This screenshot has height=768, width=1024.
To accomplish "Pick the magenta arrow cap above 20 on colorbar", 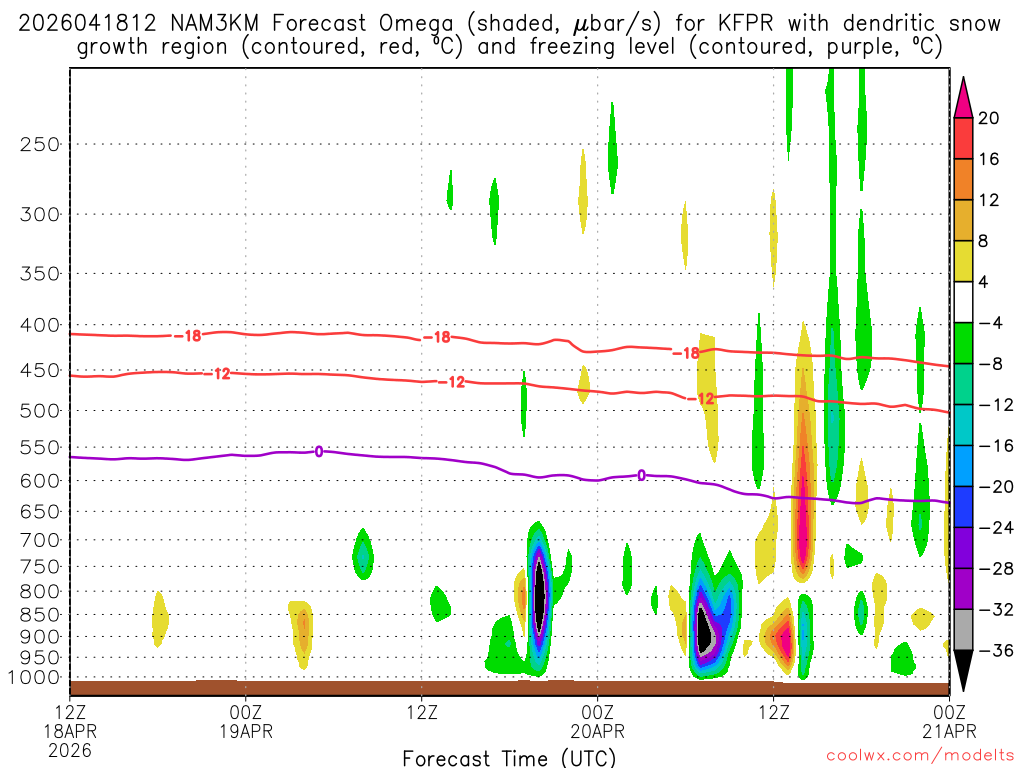I will pyautogui.click(x=963, y=97).
